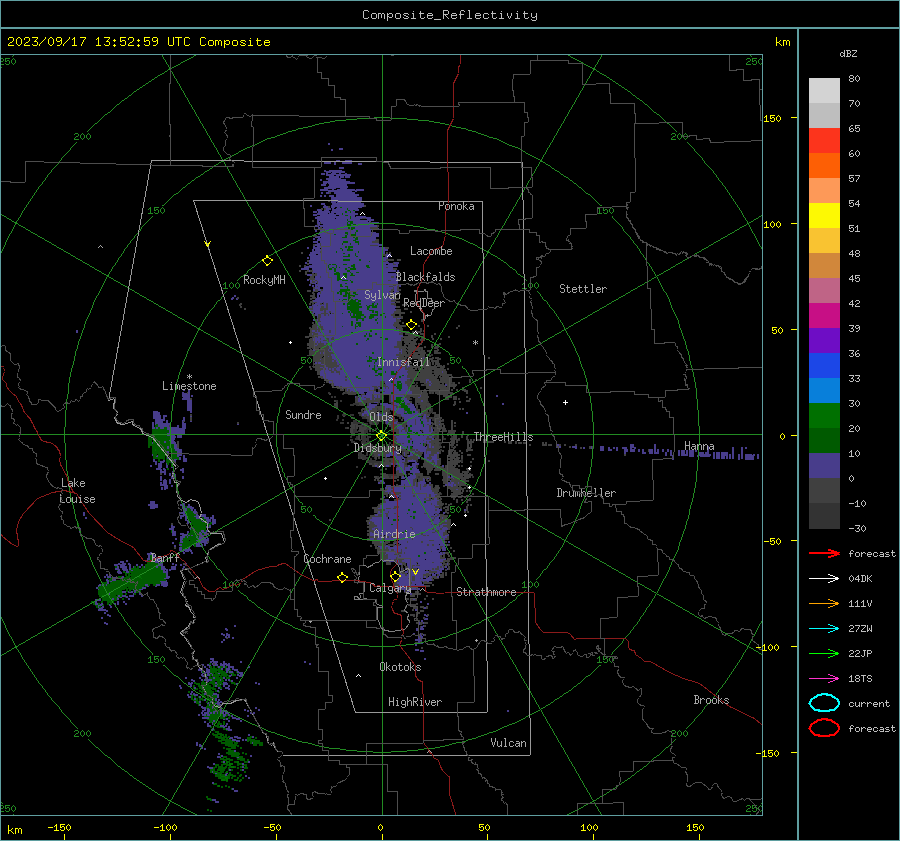Click the Composite_Reflectivity title
Screen dimensions: 900x841
pos(450,15)
